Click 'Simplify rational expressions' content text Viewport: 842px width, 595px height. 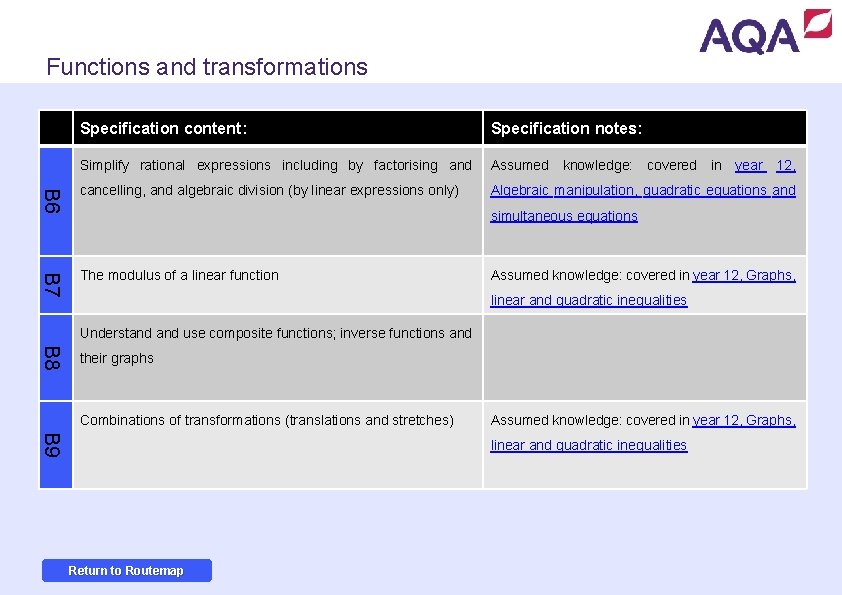pos(275,178)
